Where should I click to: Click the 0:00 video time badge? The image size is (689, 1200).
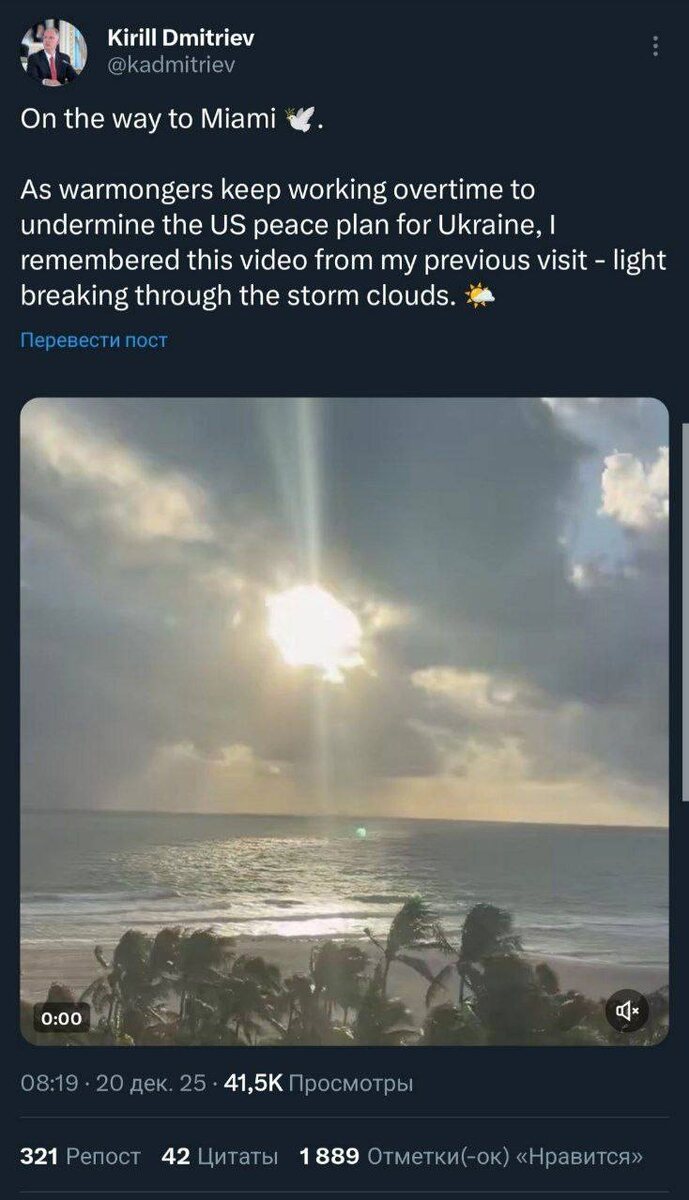coord(62,1019)
